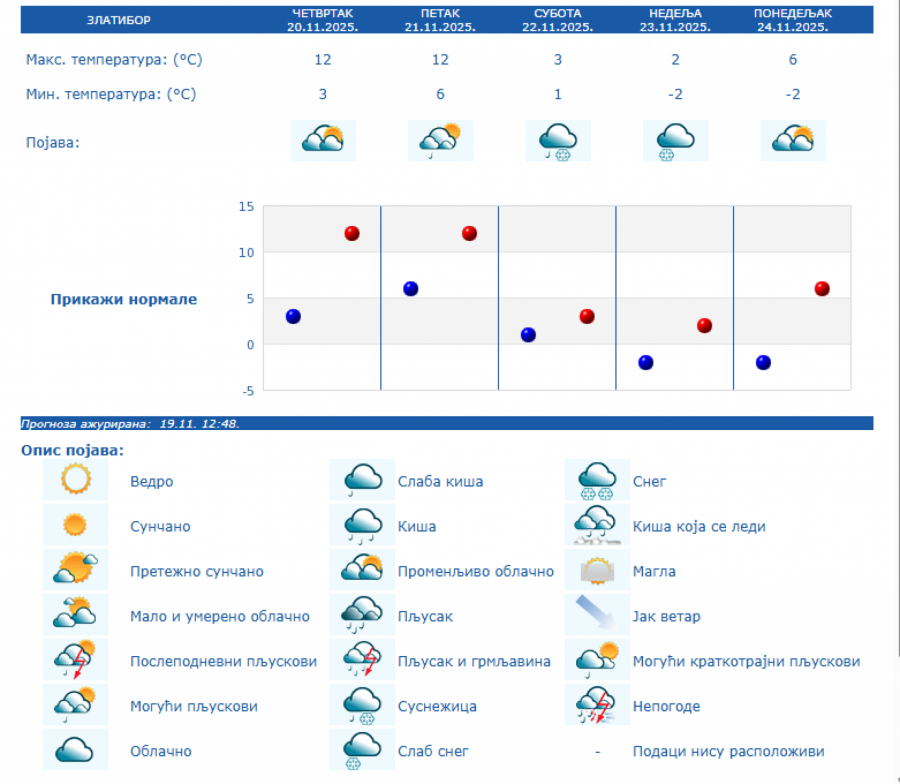This screenshot has width=900, height=784.
Task: Click the Послеподневни пљускови legend icon
Action: pyautogui.click(x=75, y=661)
